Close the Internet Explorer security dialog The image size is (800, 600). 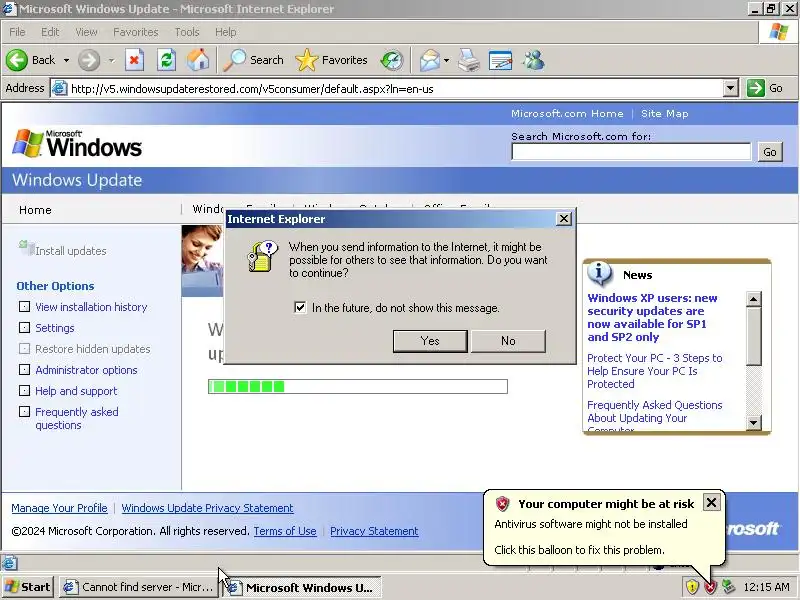(563, 219)
